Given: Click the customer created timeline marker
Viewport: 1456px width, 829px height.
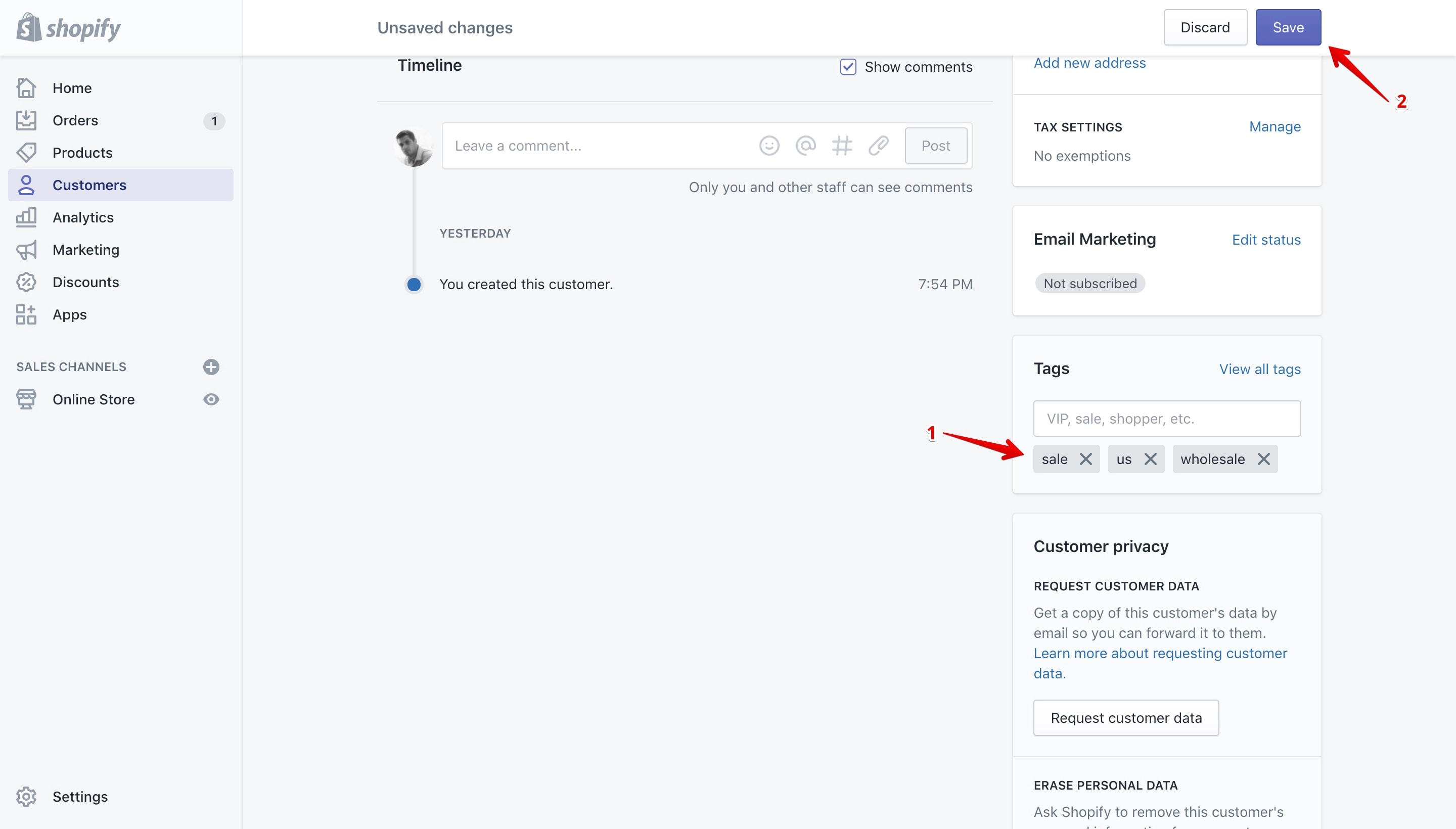Looking at the screenshot, I should [x=414, y=284].
